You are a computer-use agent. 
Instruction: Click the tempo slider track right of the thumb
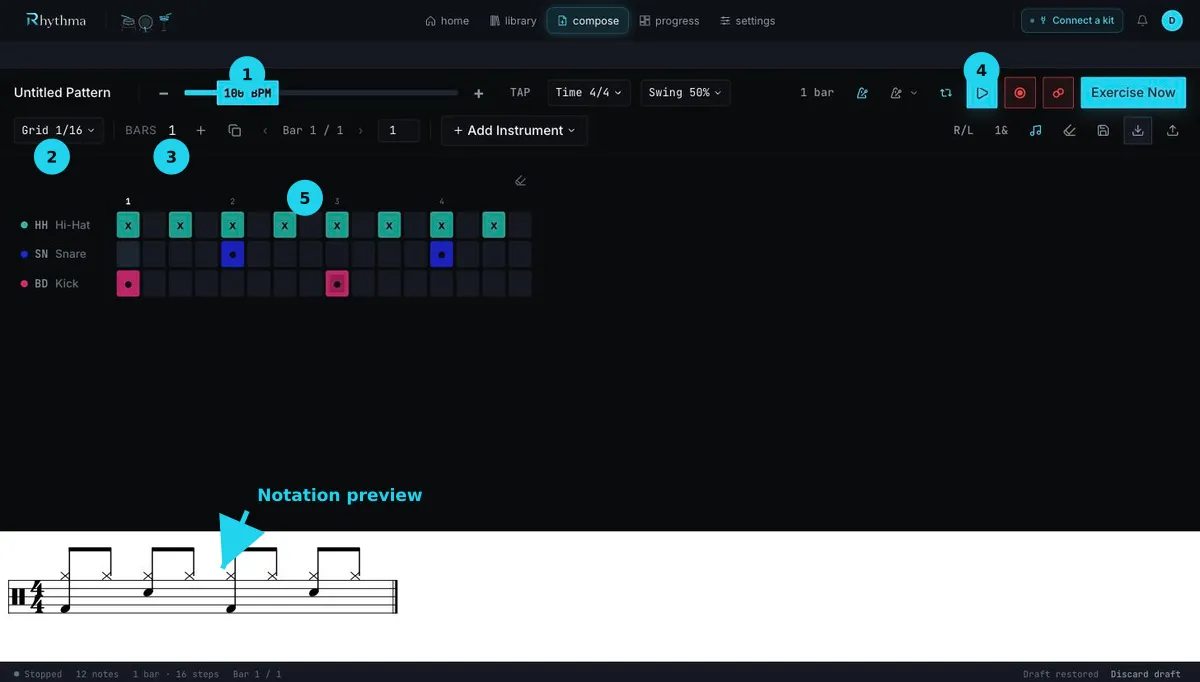coord(368,93)
